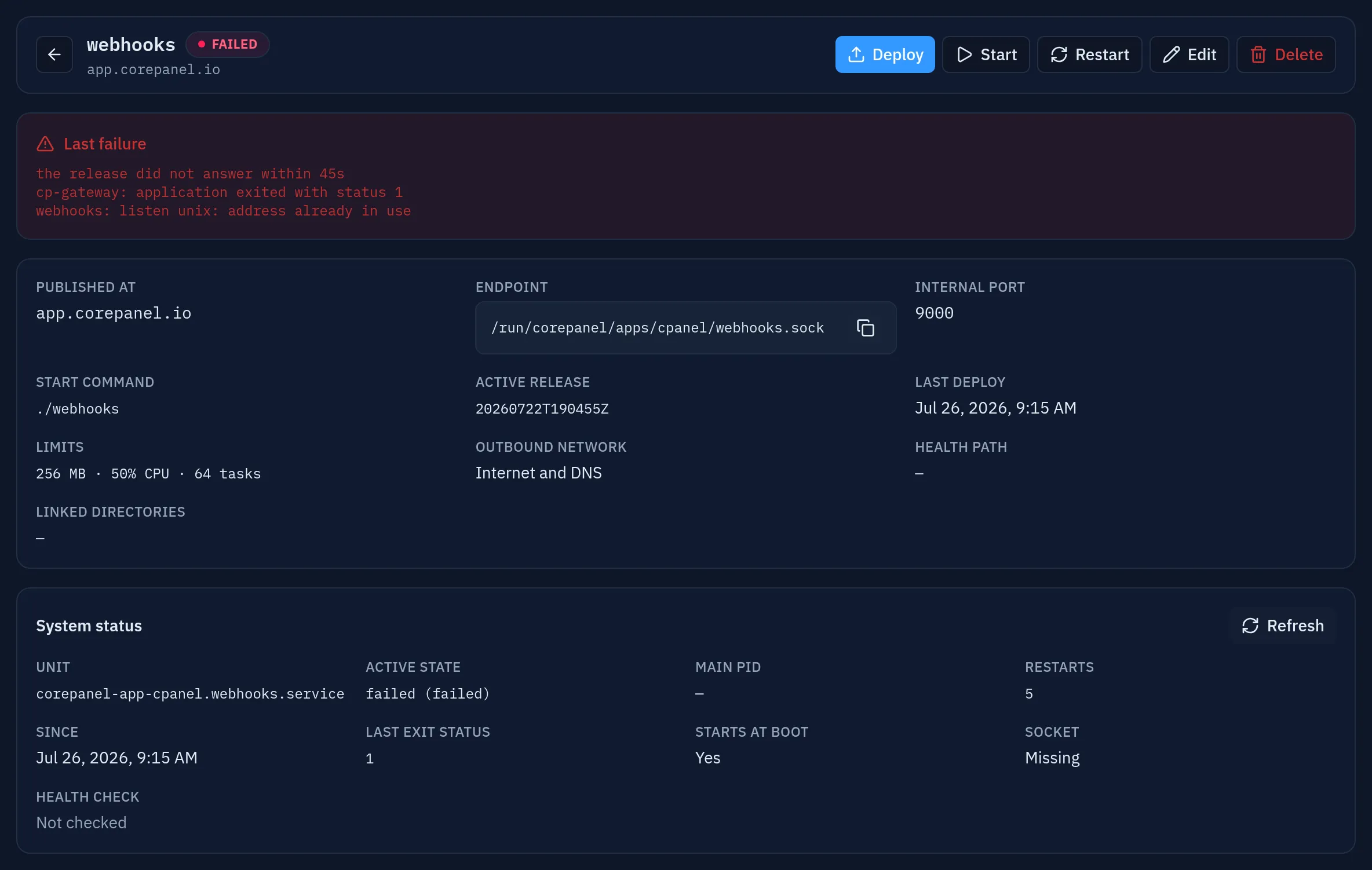The height and width of the screenshot is (870, 1372).
Task: Click the active release 20260722T190455Z
Action: [x=542, y=409]
